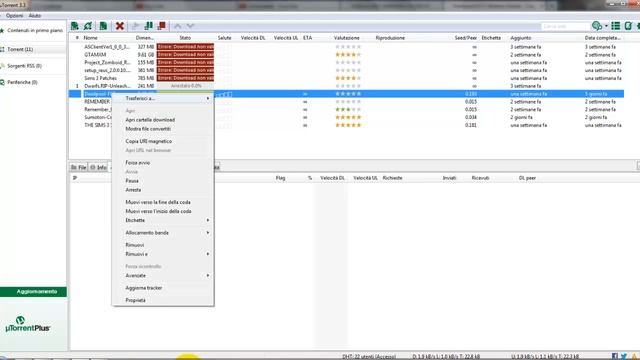Click DHT status in the status bar

pos(369,356)
